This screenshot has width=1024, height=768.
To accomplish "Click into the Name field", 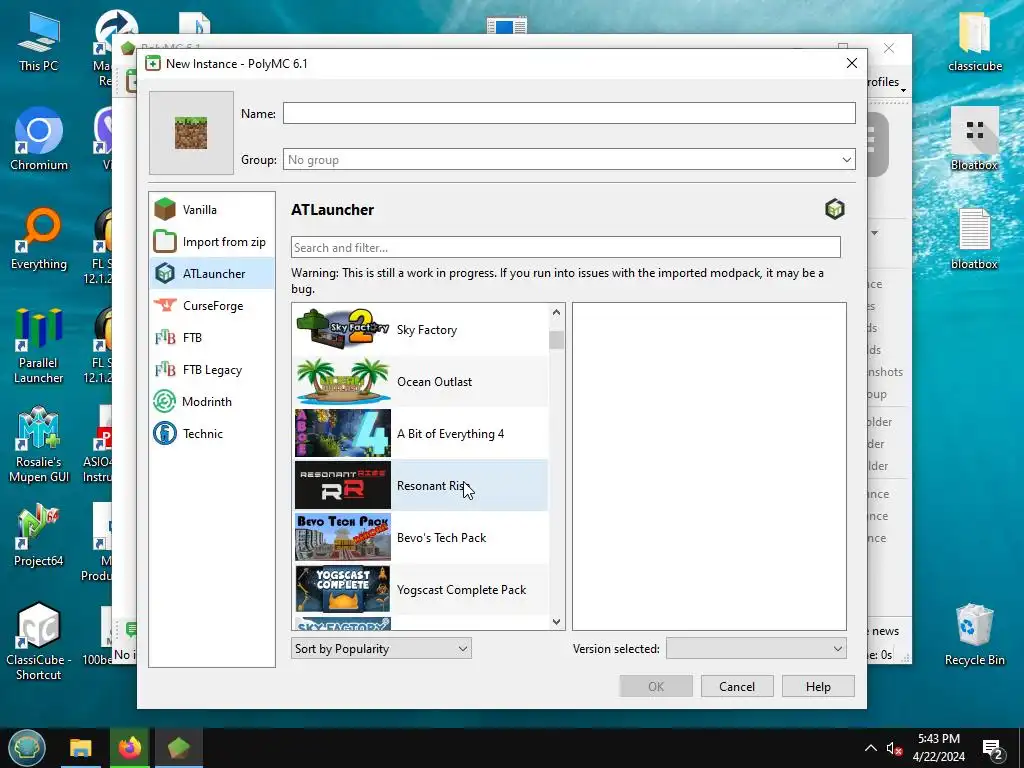I will click(x=569, y=113).
